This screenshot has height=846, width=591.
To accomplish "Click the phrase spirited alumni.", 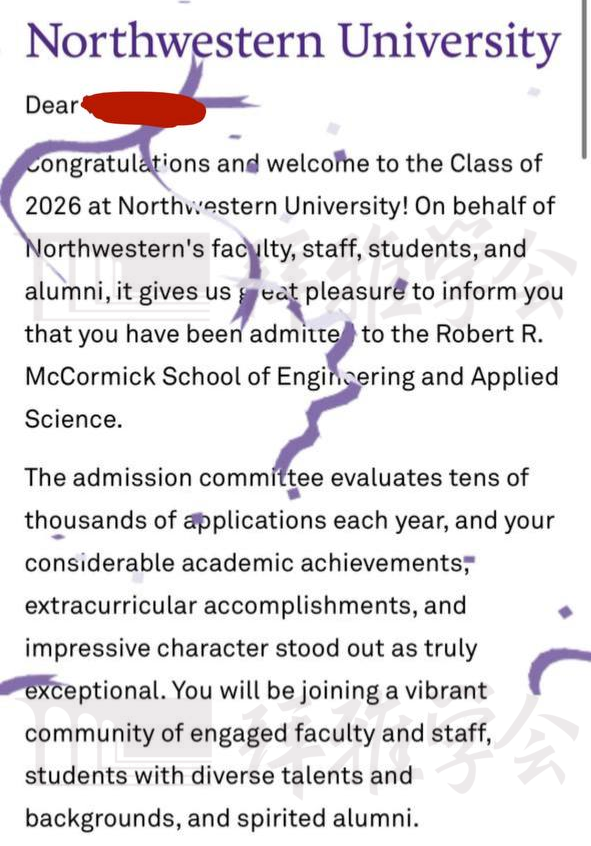I will 328,819.
